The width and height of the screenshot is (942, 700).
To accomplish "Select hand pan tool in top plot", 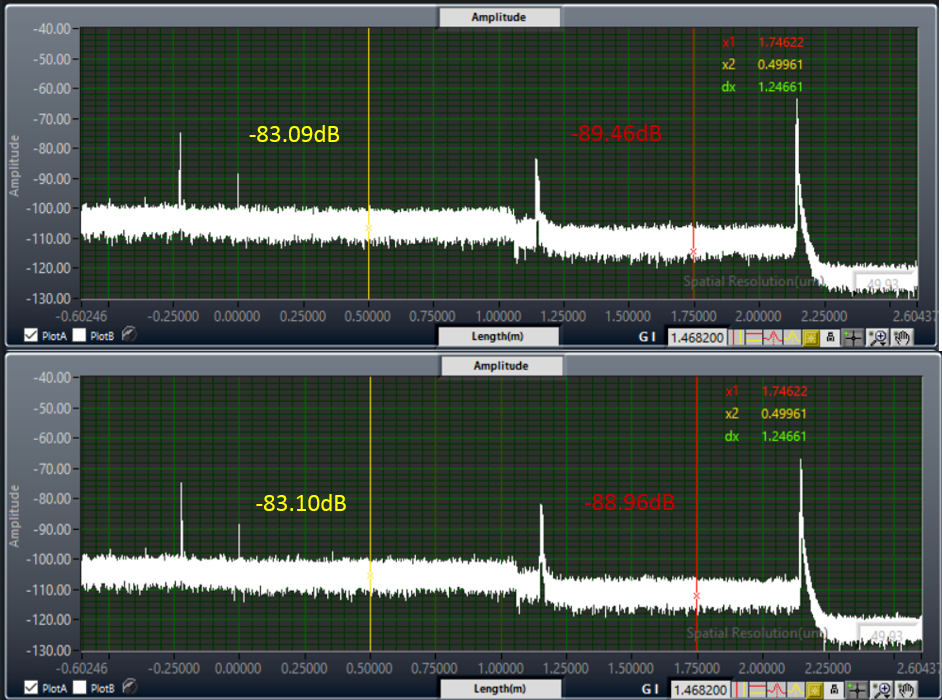I will 902,338.
